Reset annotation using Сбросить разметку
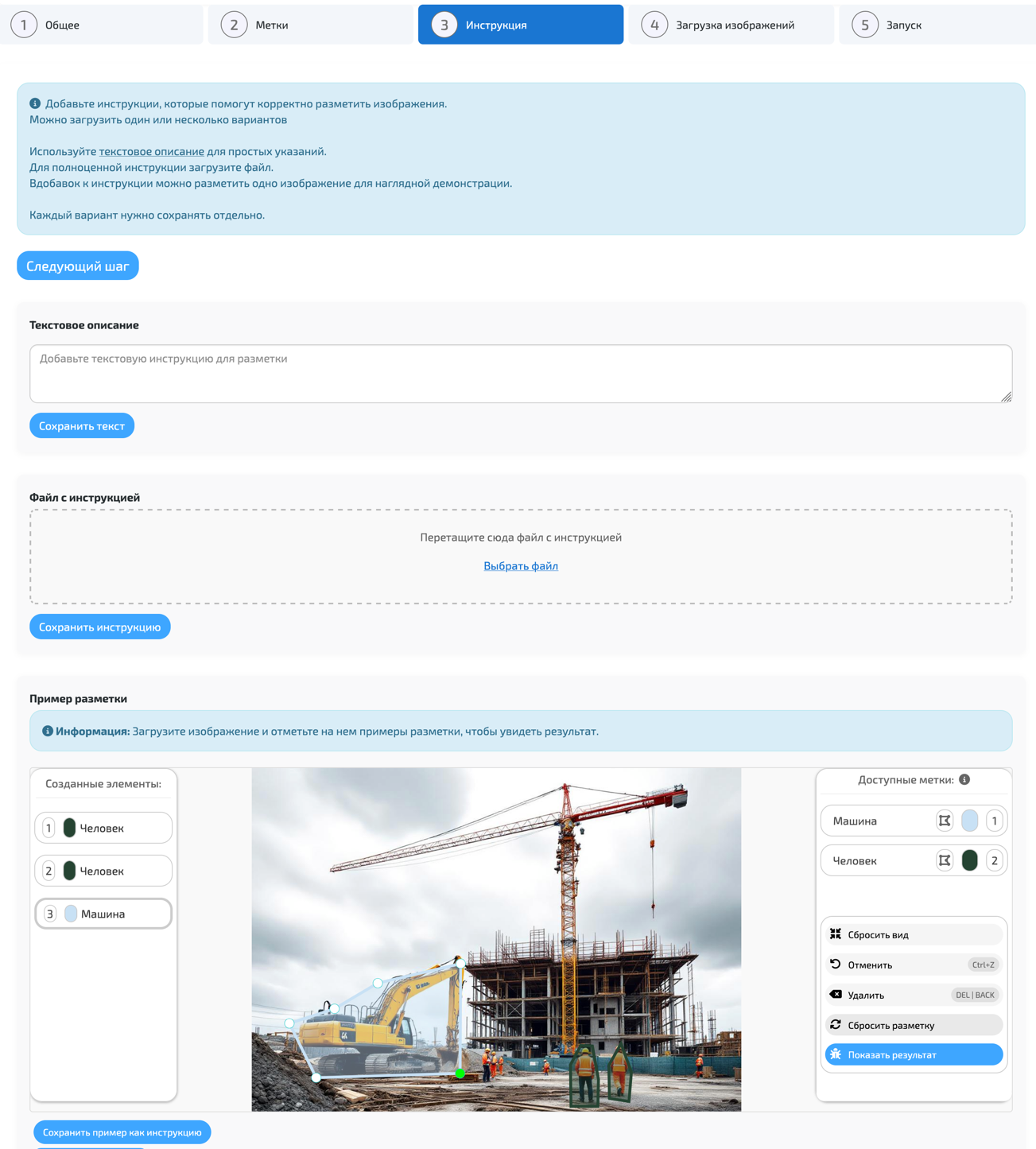 tap(913, 1025)
